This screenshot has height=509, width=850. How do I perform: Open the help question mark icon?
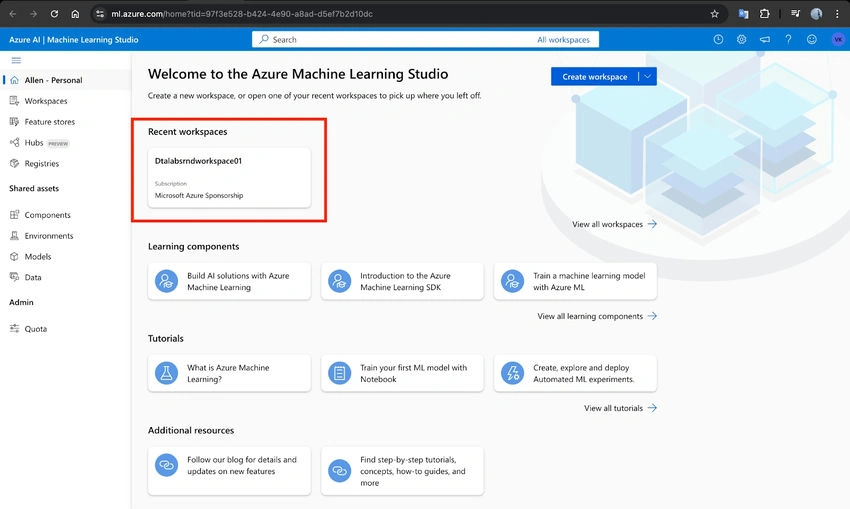click(x=788, y=40)
